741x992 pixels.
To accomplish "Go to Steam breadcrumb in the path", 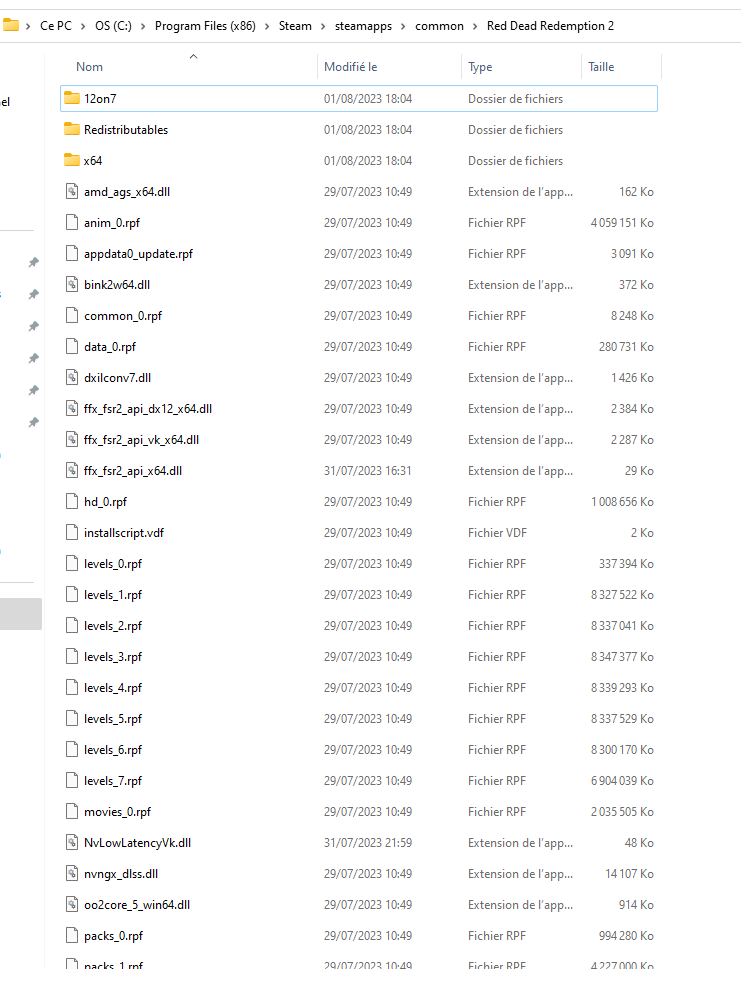I will [295, 26].
